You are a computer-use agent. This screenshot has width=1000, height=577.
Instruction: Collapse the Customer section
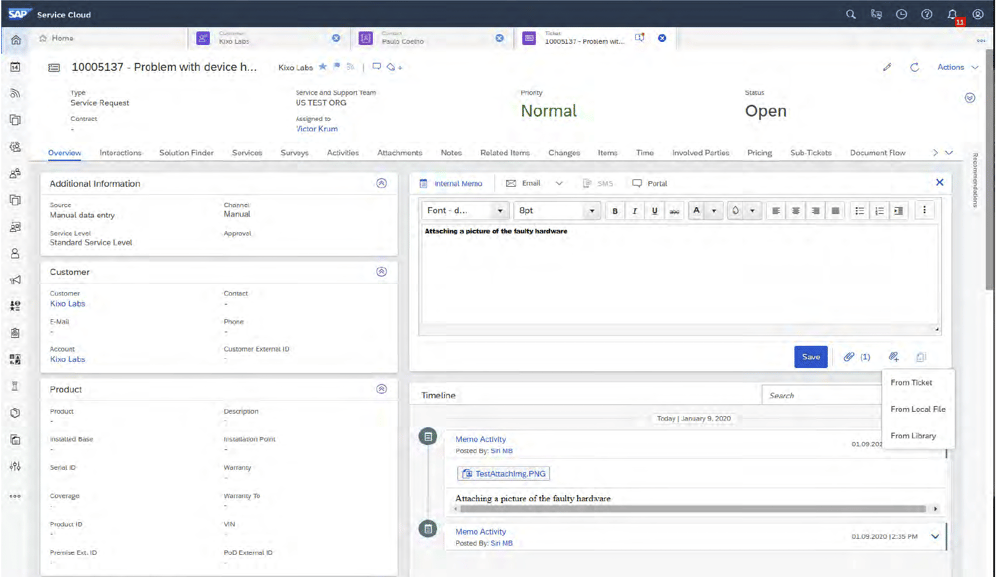click(381, 272)
